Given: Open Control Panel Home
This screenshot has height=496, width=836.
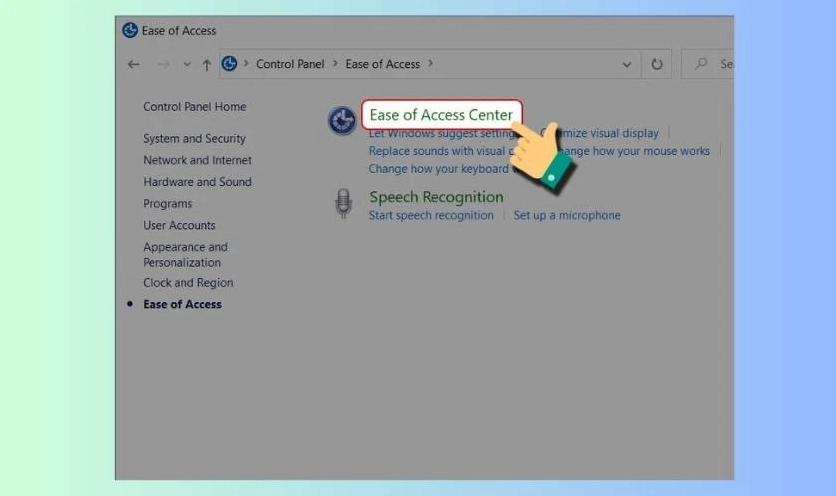Looking at the screenshot, I should (x=195, y=107).
